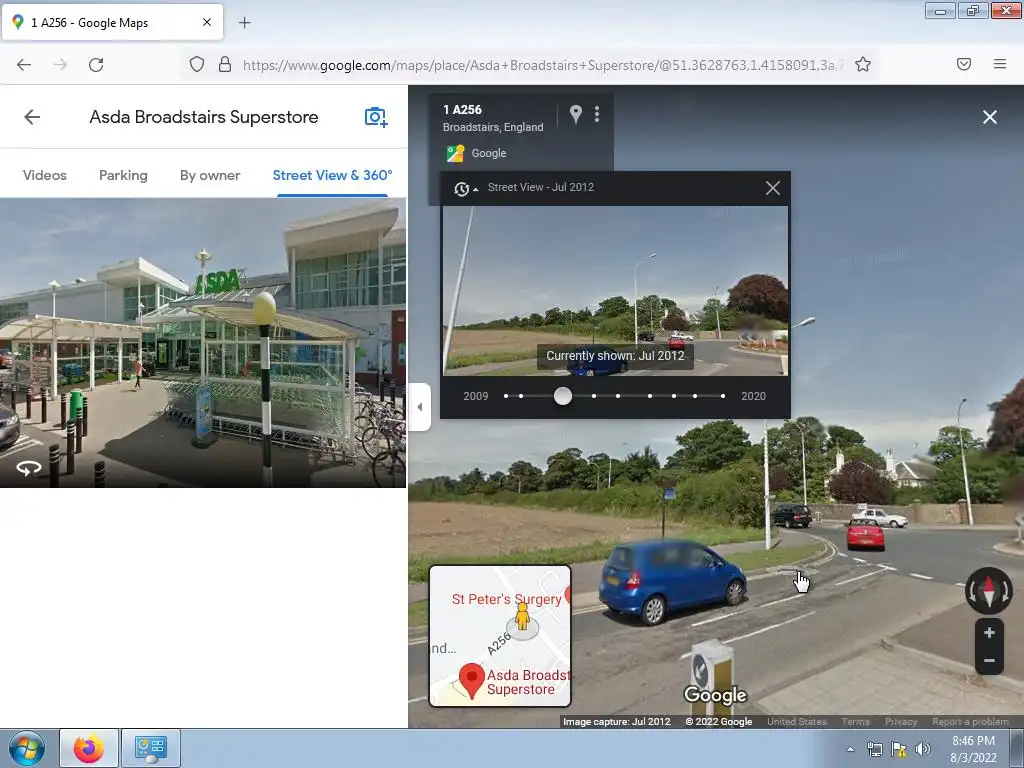Click the taskbar clock showing 8:46 PM

tap(973, 749)
